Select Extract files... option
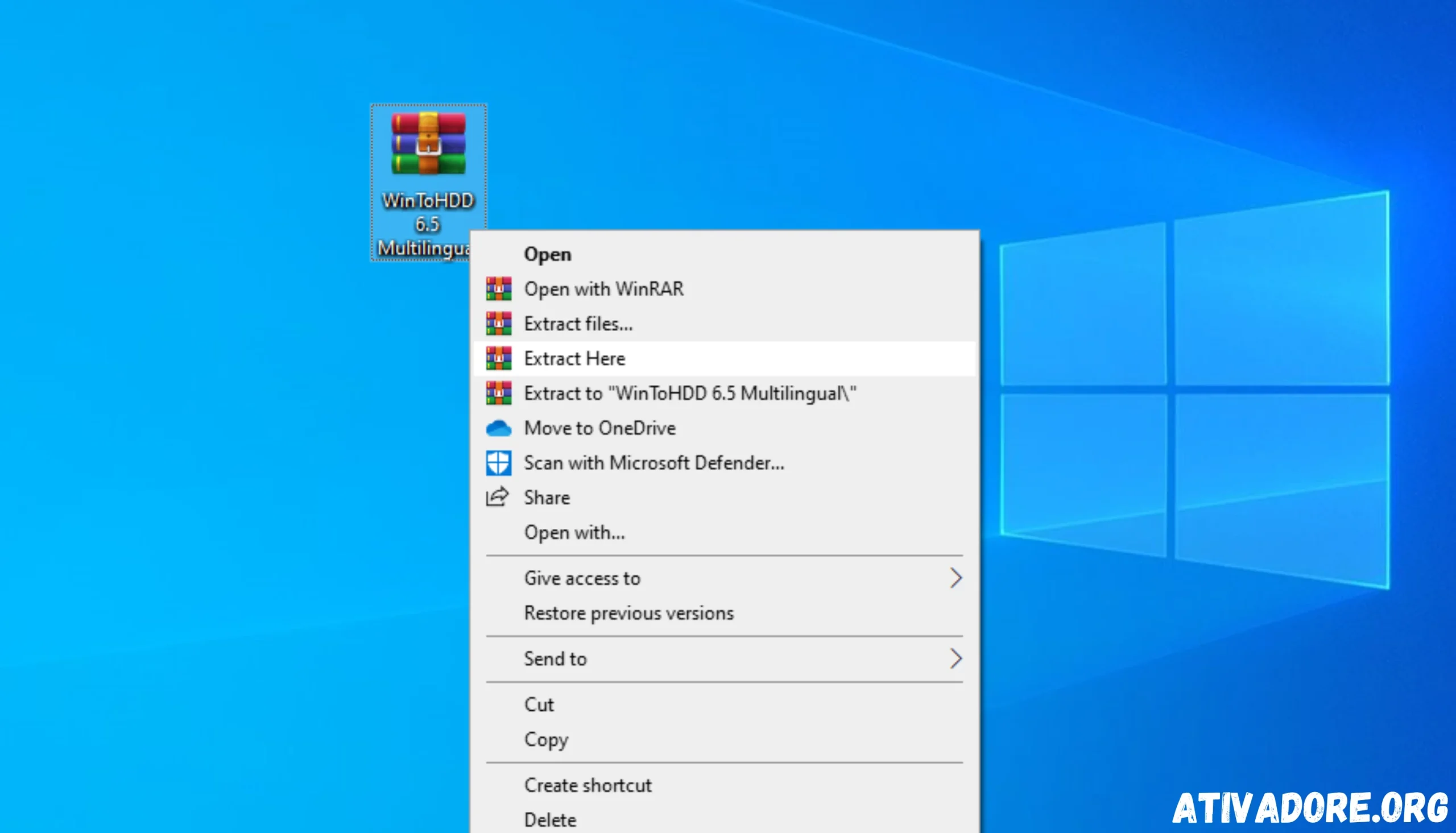 click(x=724, y=324)
